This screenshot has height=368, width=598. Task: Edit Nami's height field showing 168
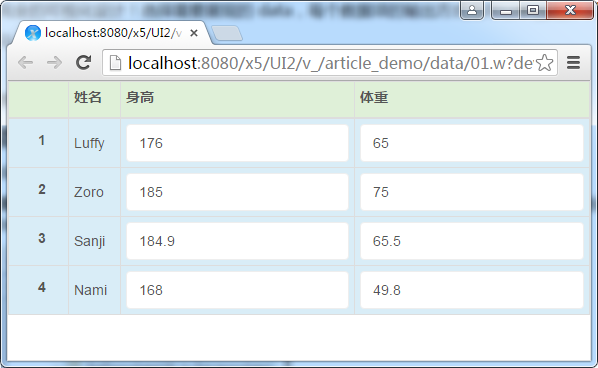[x=237, y=290]
